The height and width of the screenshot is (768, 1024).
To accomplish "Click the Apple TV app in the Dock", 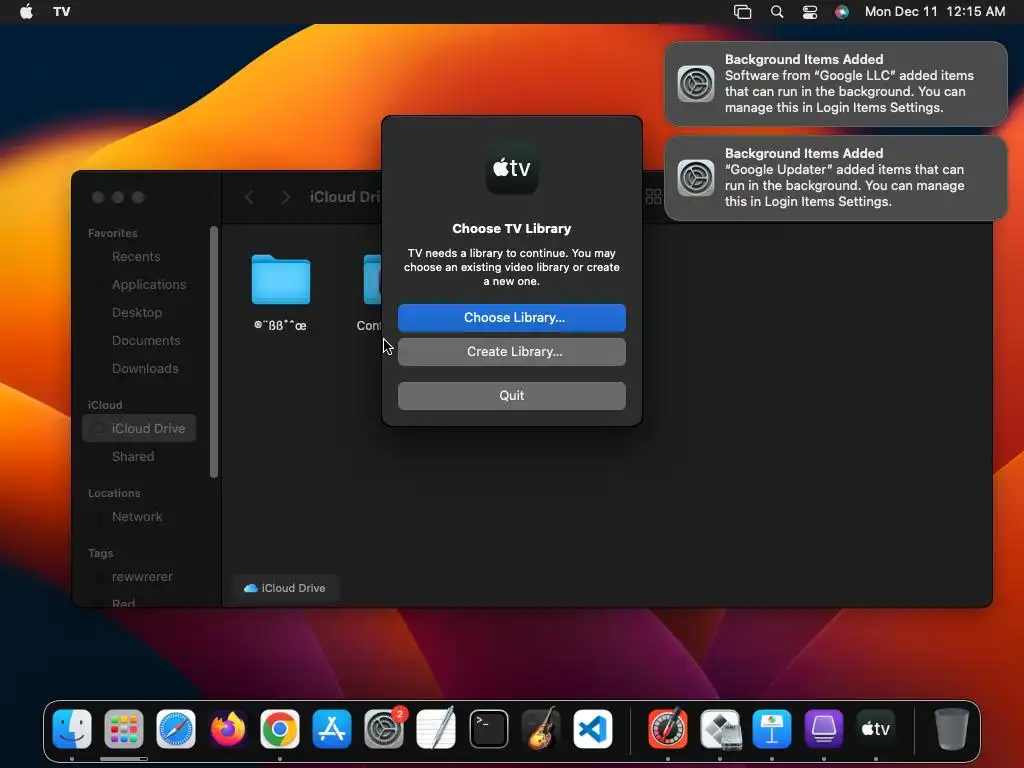I will [x=876, y=729].
